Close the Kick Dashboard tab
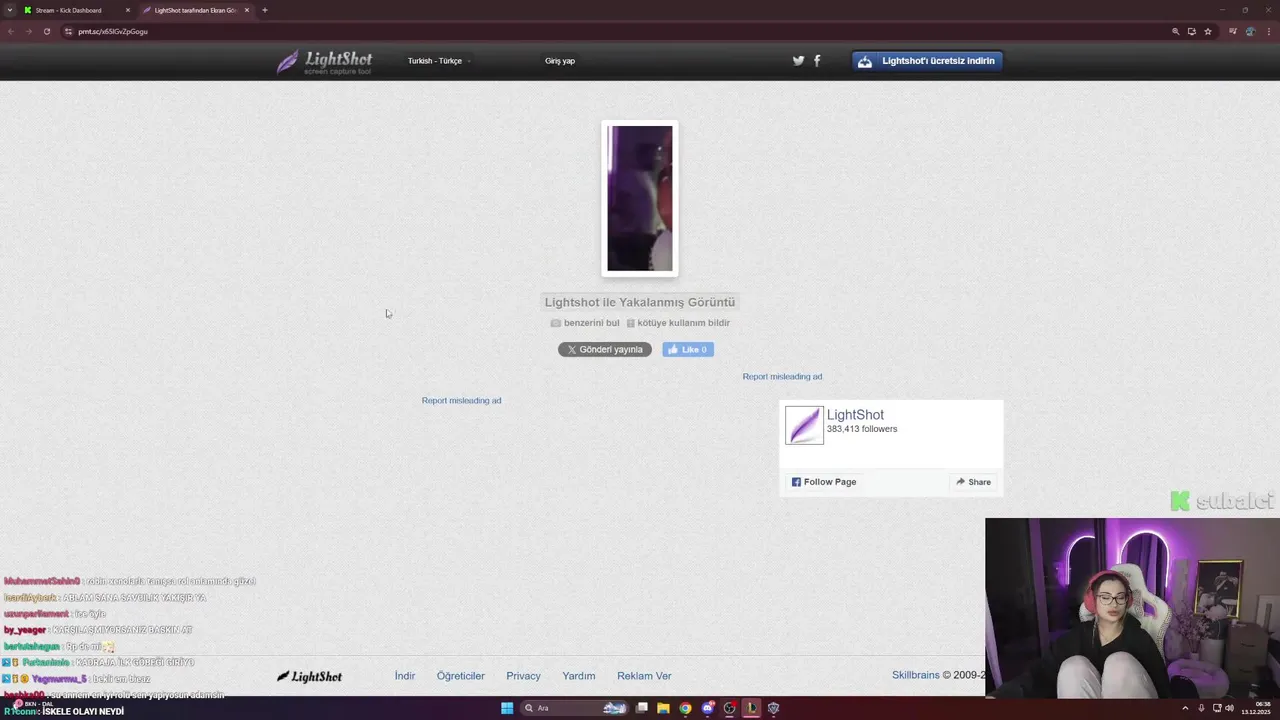This screenshot has width=1280, height=720. 128,10
